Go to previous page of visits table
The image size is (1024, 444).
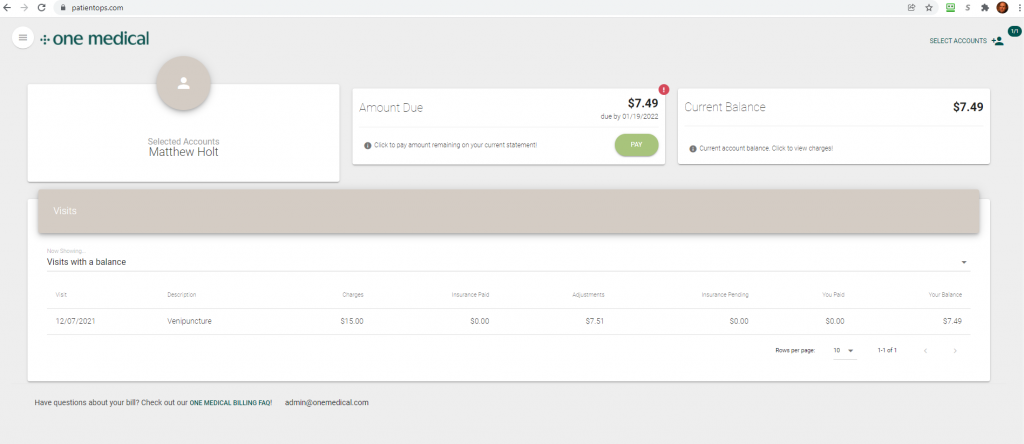click(x=925, y=351)
